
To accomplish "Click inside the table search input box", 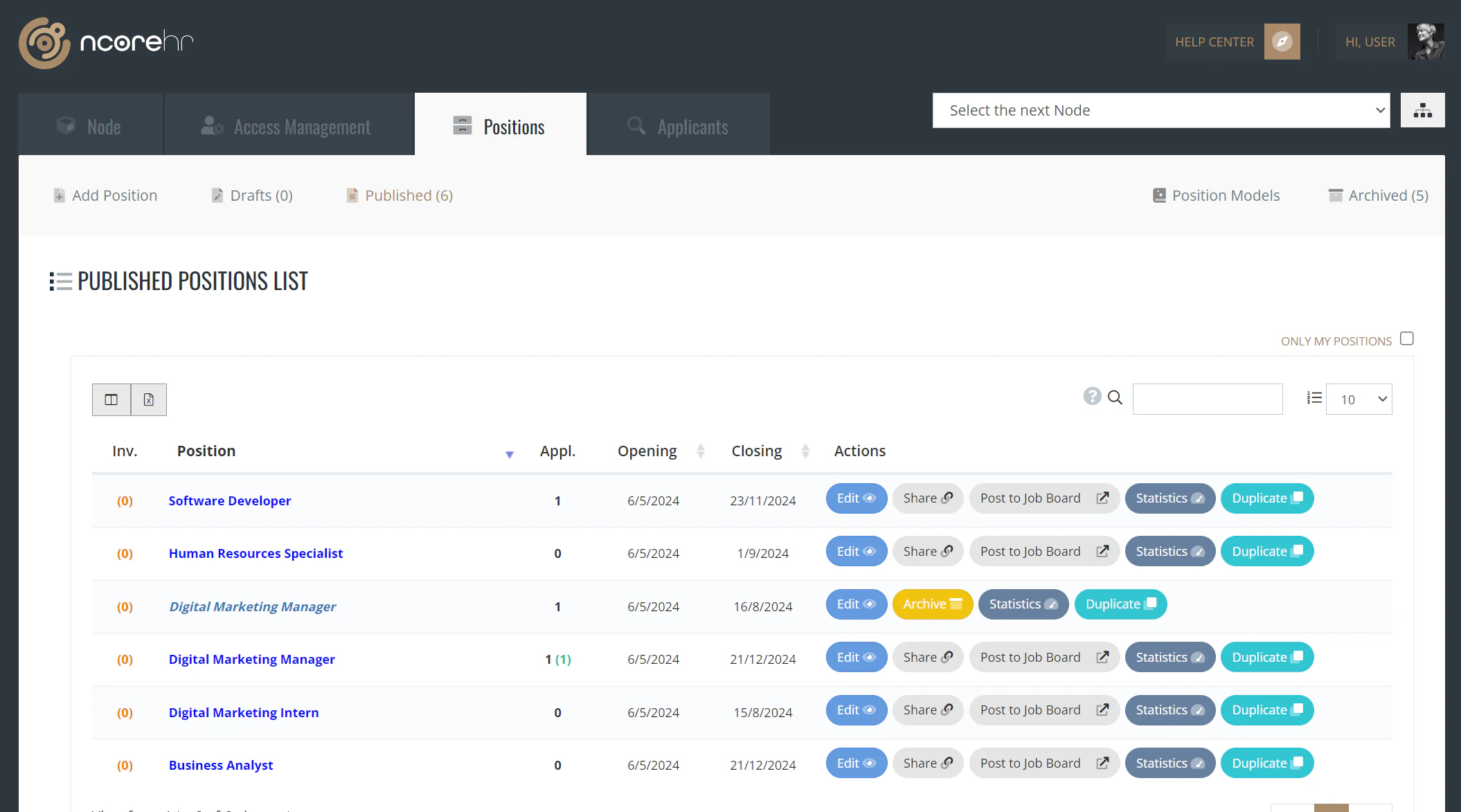I will (x=1207, y=398).
